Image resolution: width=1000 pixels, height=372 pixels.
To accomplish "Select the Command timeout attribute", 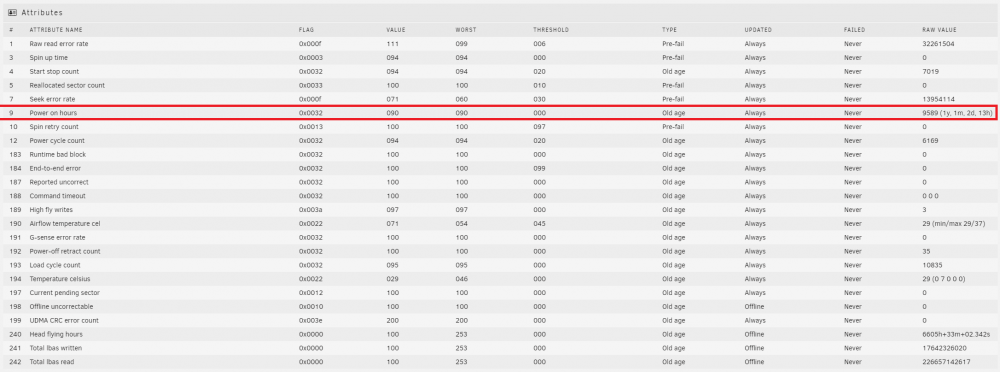I will 57,196.
